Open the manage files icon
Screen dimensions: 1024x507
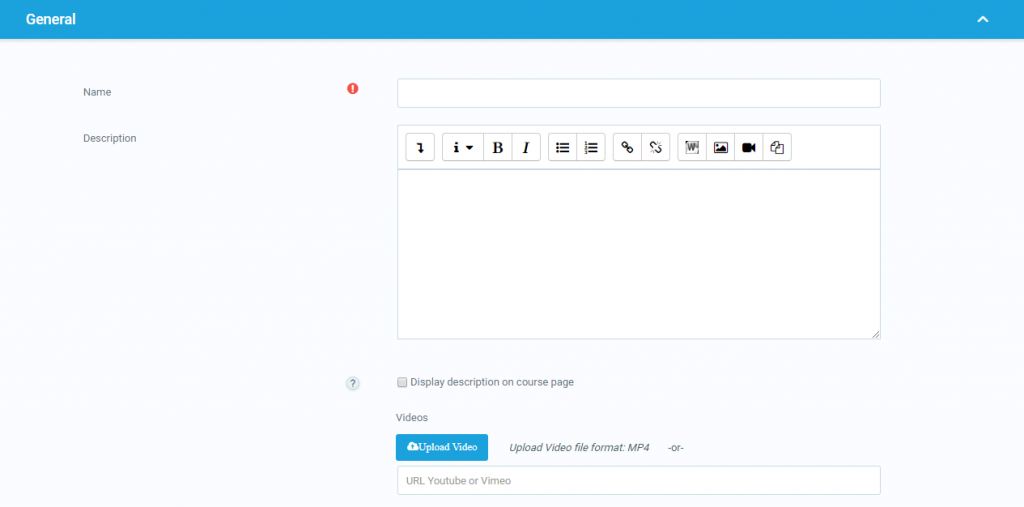(777, 148)
